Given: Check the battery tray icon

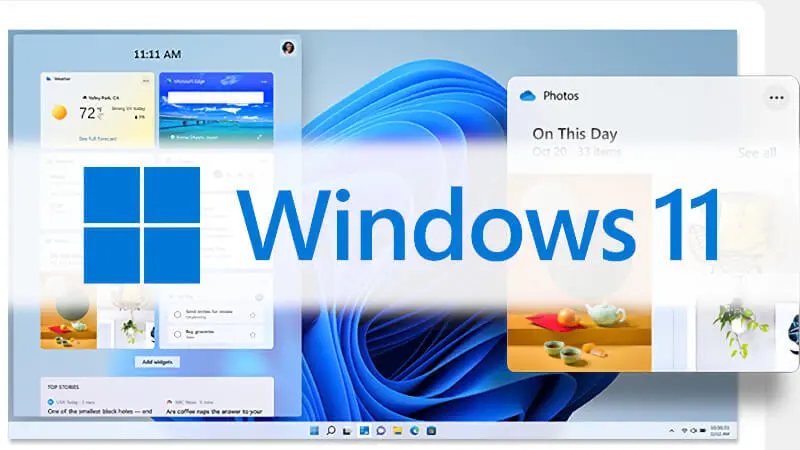Looking at the screenshot, I should (x=703, y=431).
